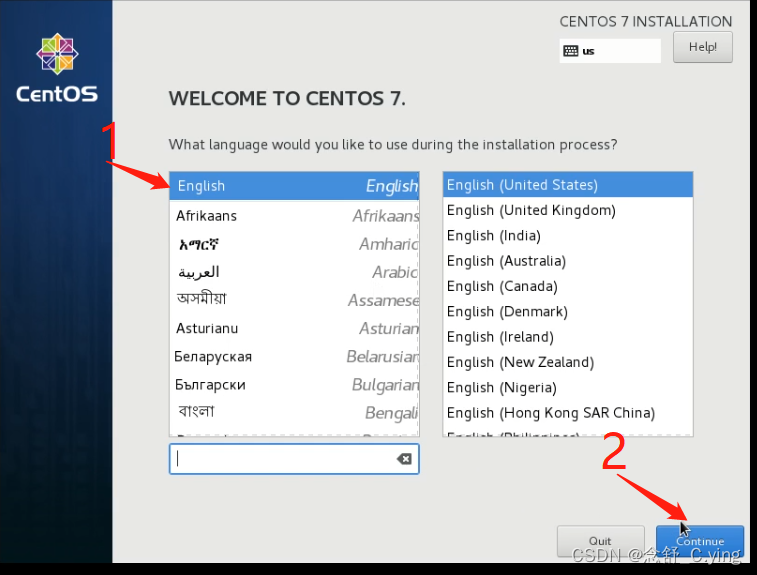Select Беларуская (Belarusian) language row

pos(294,356)
